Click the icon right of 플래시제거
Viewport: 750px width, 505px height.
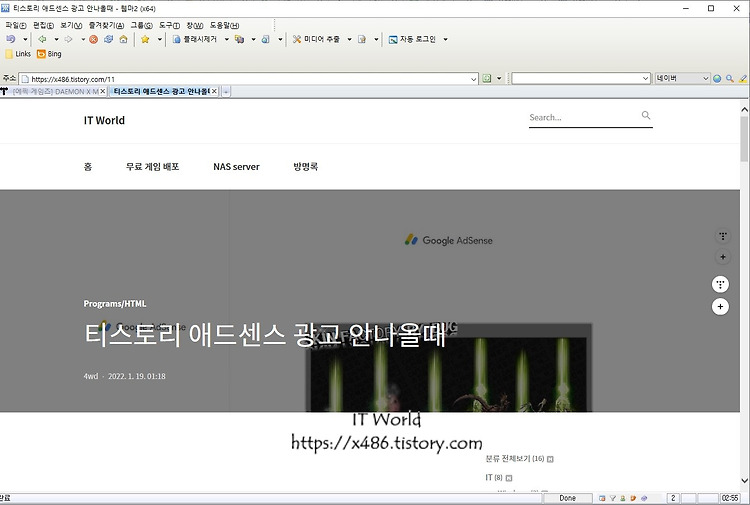[240, 39]
